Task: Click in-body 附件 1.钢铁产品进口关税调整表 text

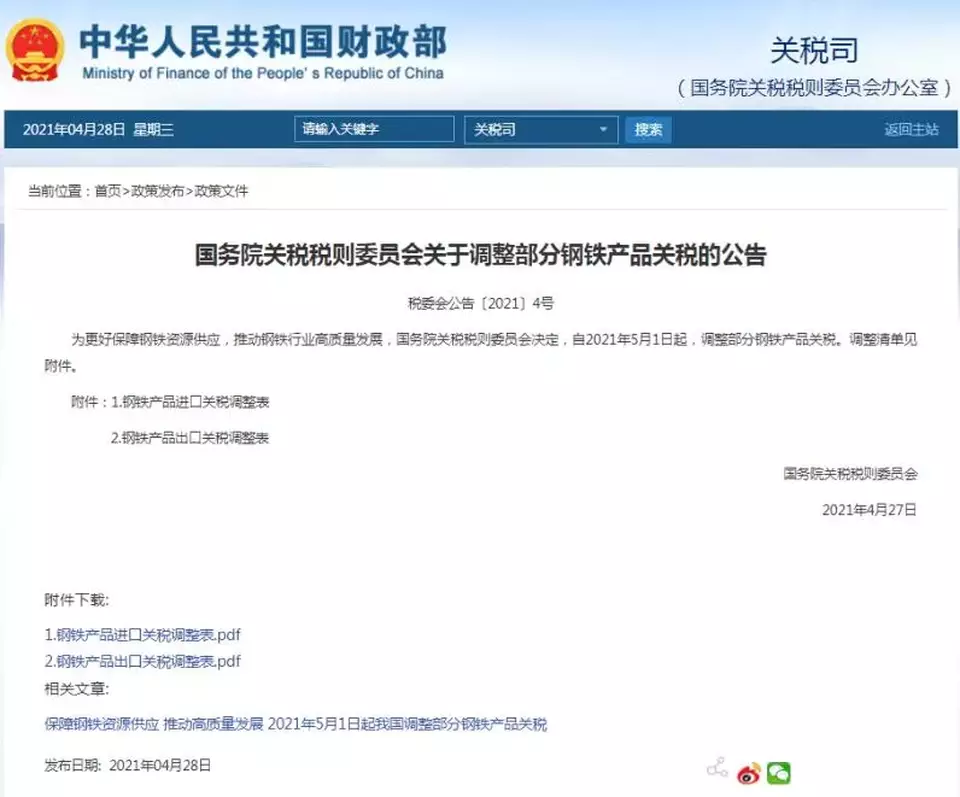Action: (189, 402)
